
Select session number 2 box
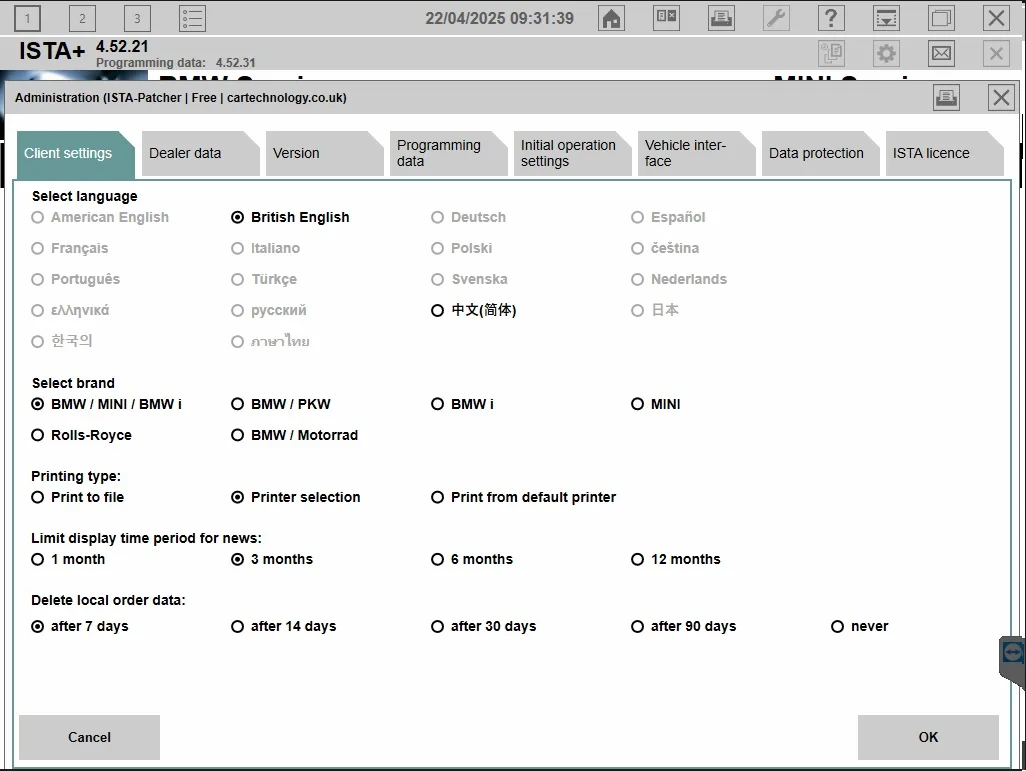(x=82, y=18)
